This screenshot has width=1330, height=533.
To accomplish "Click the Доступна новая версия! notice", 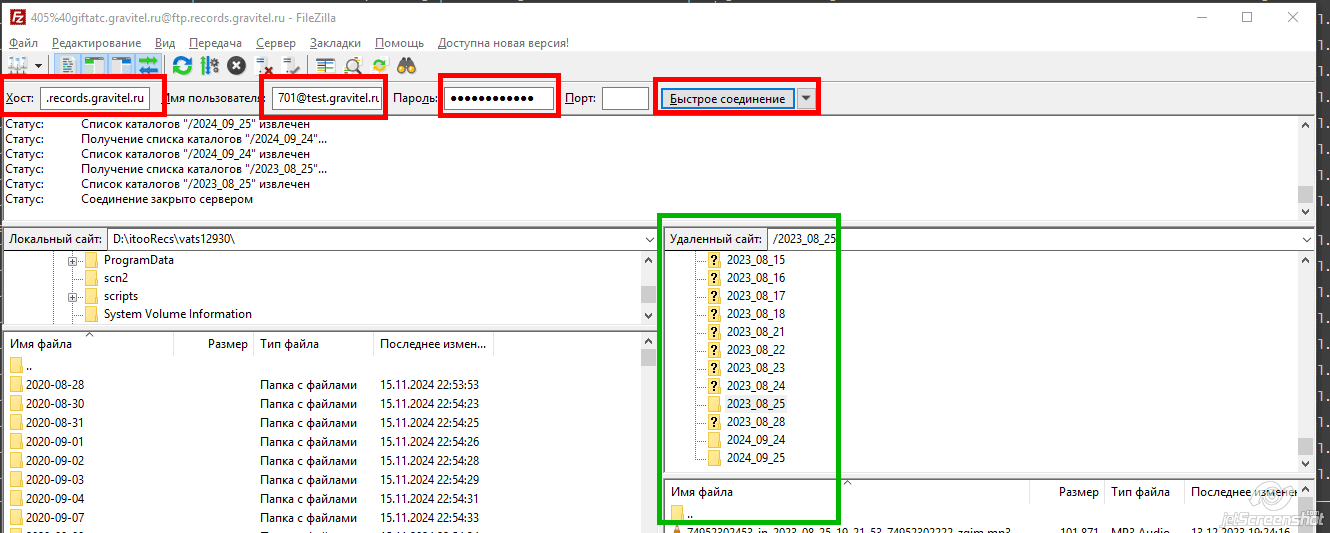I will point(503,43).
